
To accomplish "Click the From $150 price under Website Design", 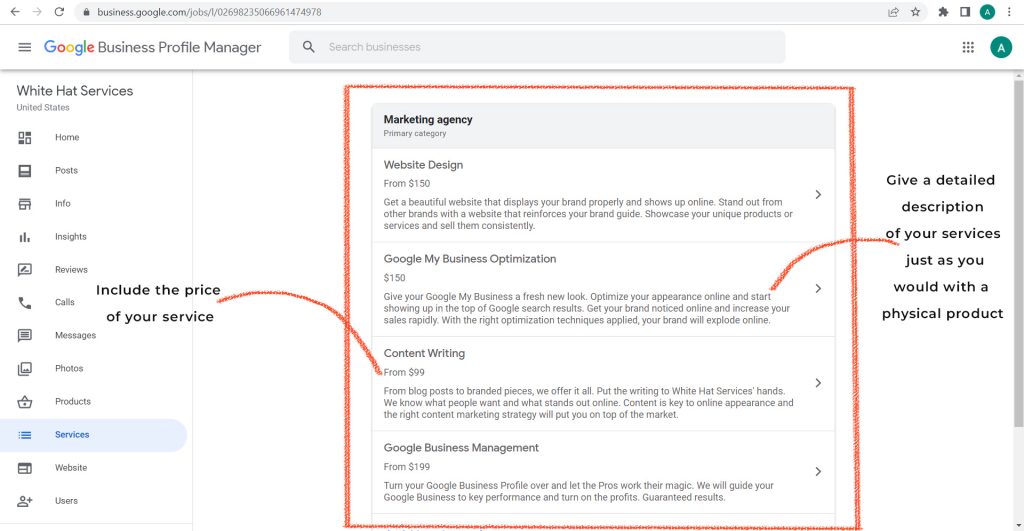I will pos(406,184).
